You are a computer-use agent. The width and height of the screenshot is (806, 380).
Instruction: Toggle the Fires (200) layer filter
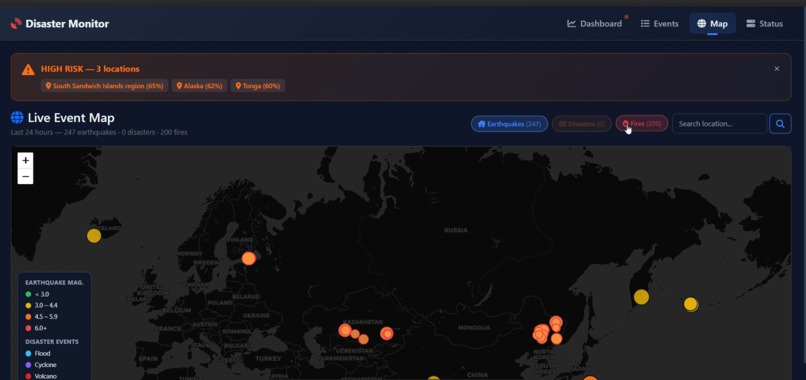(642, 124)
